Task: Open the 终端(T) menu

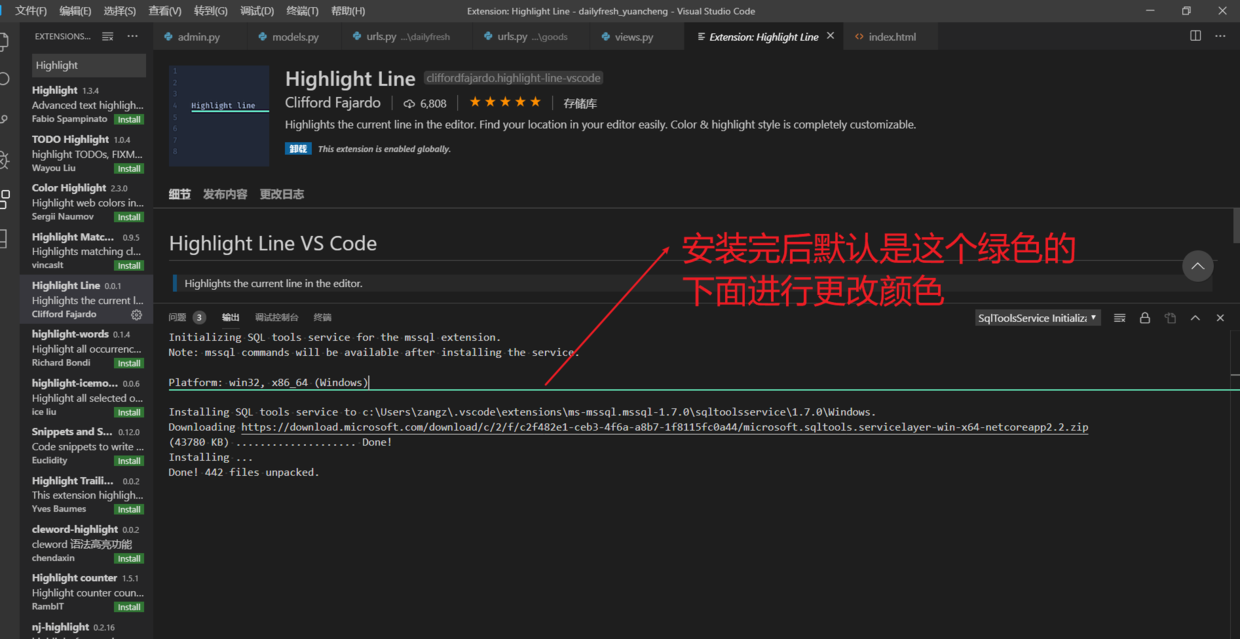Action: pos(302,11)
